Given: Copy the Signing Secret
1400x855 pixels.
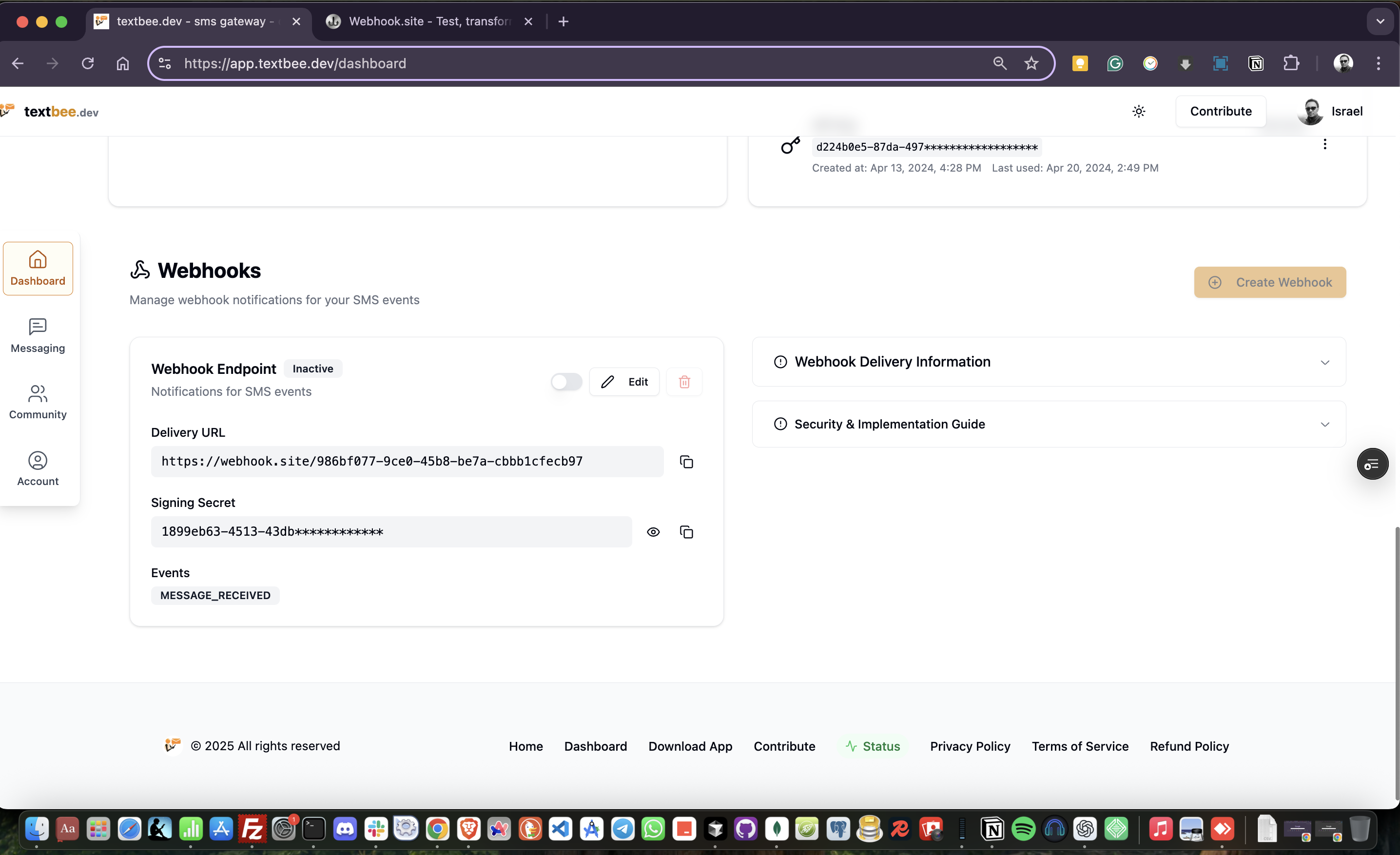Looking at the screenshot, I should [x=686, y=532].
